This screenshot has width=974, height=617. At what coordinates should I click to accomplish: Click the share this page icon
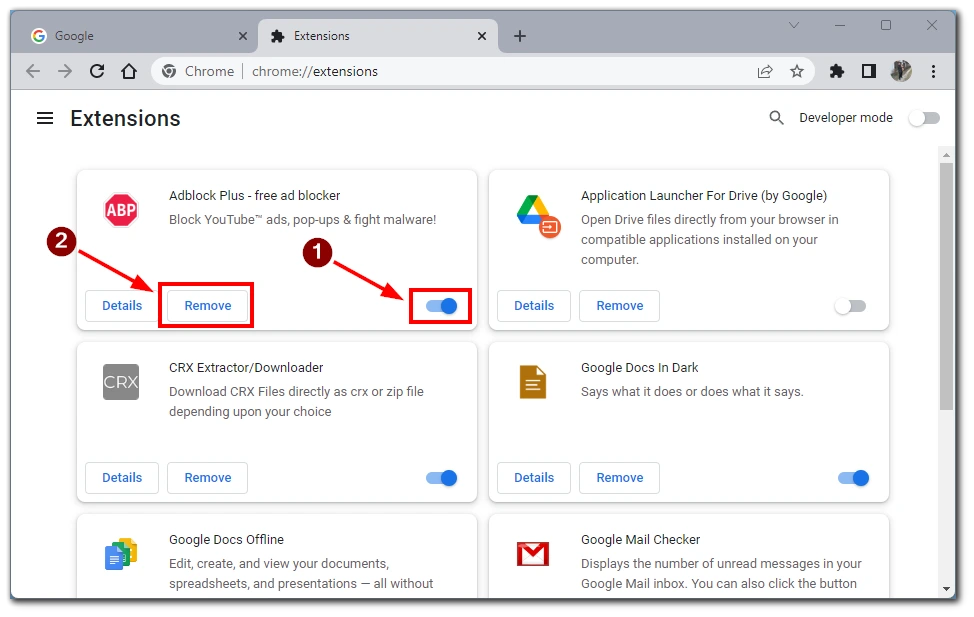tap(765, 71)
